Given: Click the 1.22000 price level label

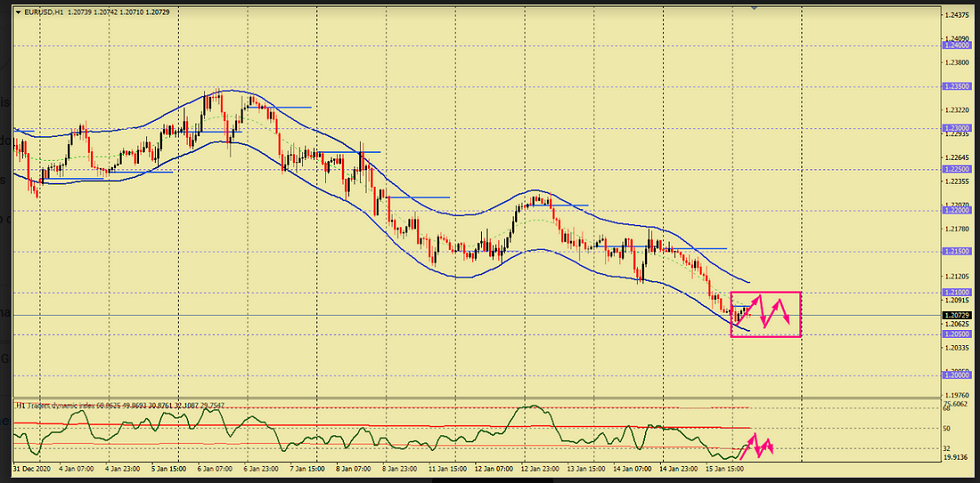Looking at the screenshot, I should [x=957, y=211].
